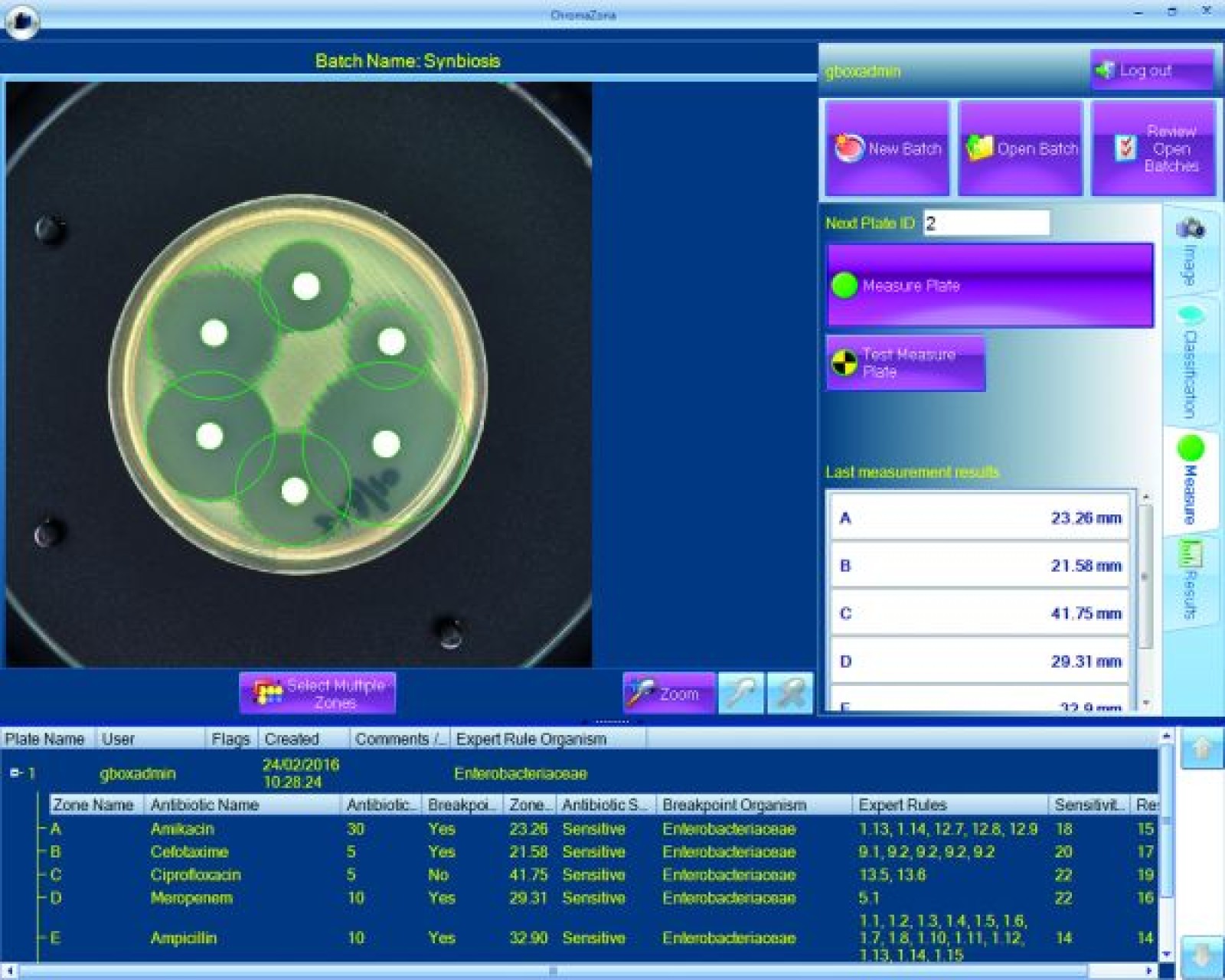Click the greyed pin icon right of Zoom
The width and height of the screenshot is (1225, 980).
(740, 694)
